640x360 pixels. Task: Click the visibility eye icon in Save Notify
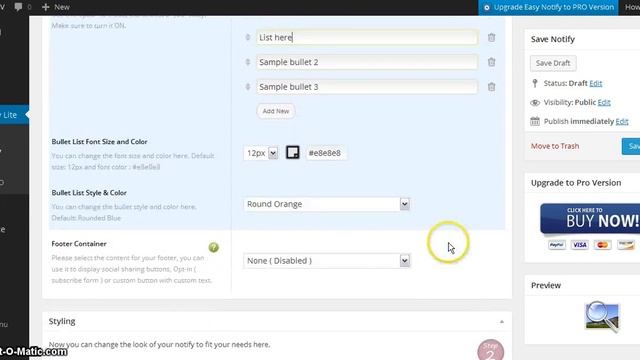[x=535, y=102]
